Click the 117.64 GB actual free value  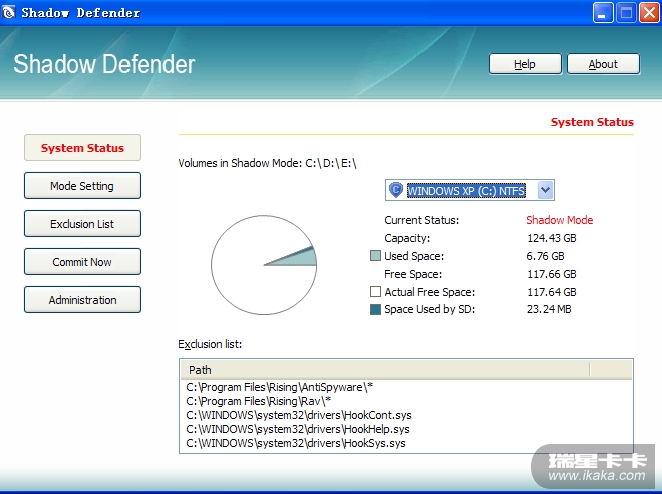click(x=551, y=292)
